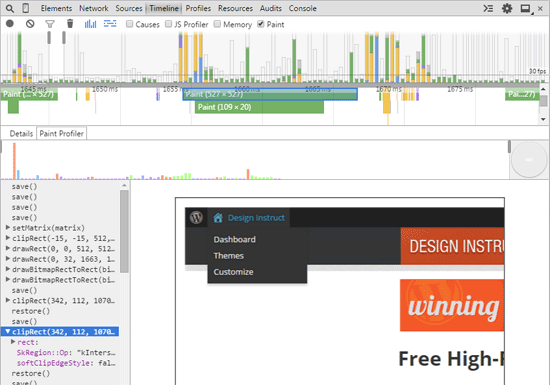Click the garbage collect trash icon

tap(70, 23)
